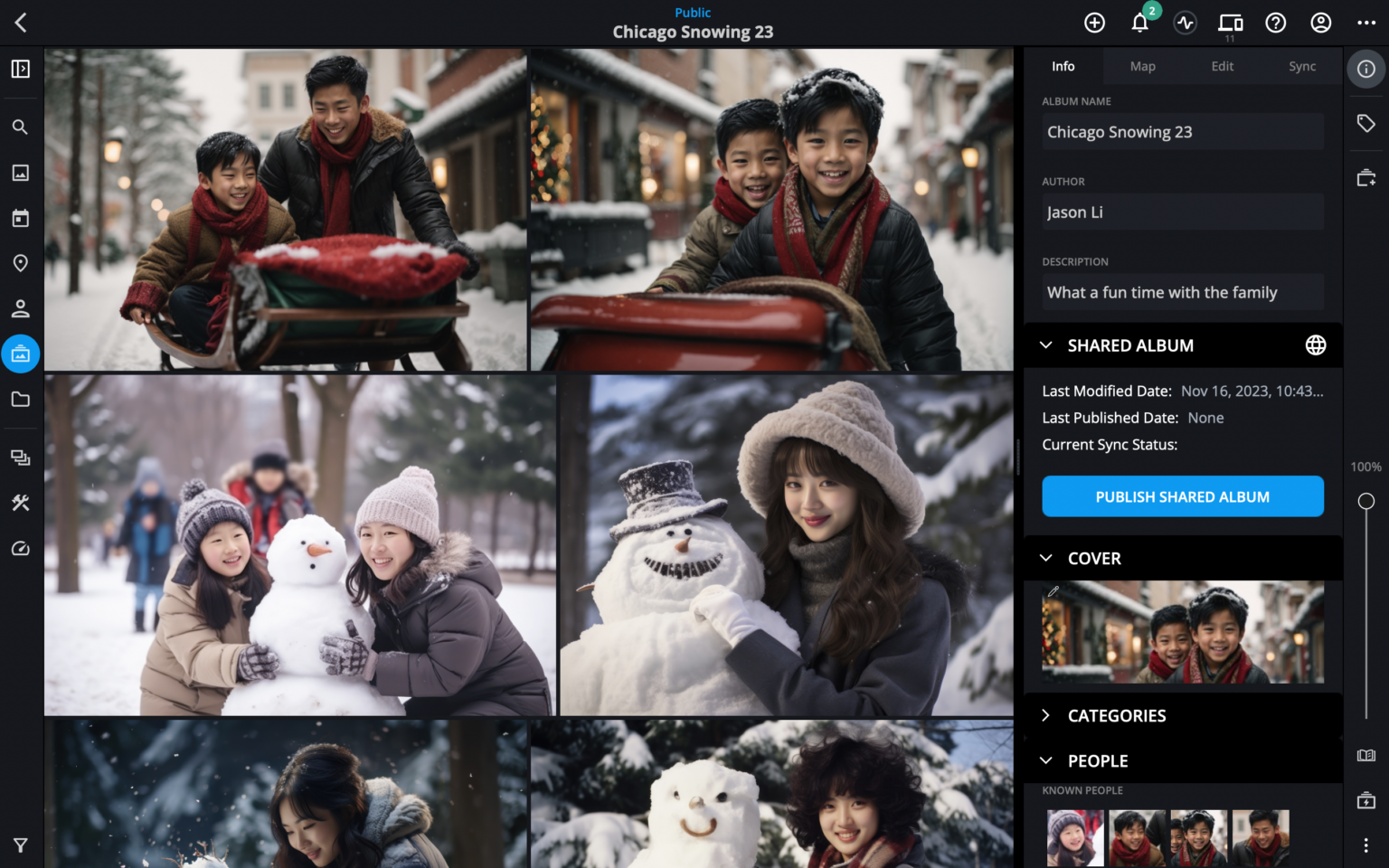Collapse the PEOPLE section
The height and width of the screenshot is (868, 1389).
[1046, 760]
